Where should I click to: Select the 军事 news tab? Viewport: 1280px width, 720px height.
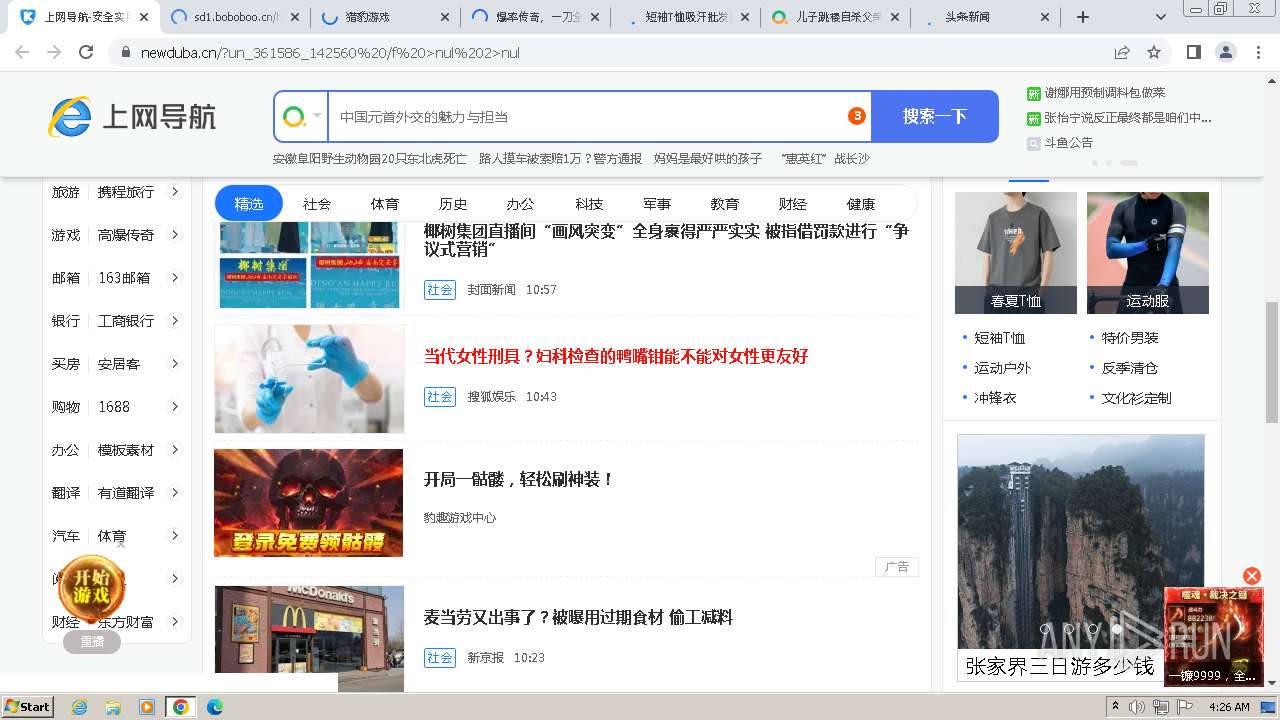657,204
